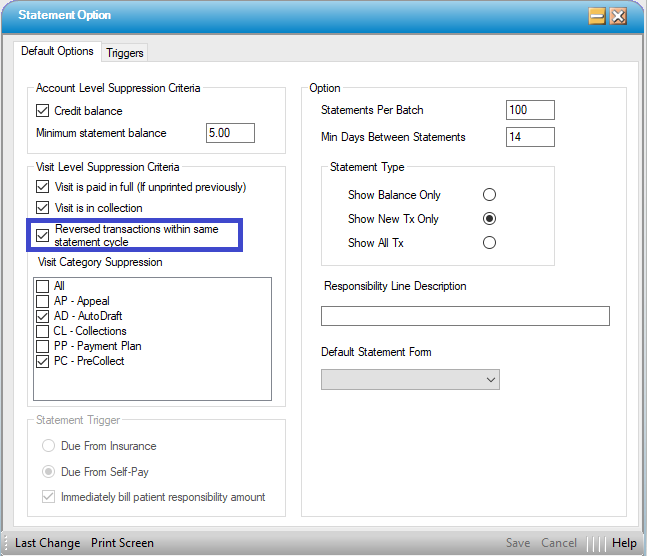Click the Responsibility Line Description text box
Image resolution: width=647 pixels, height=556 pixels.
point(465,317)
